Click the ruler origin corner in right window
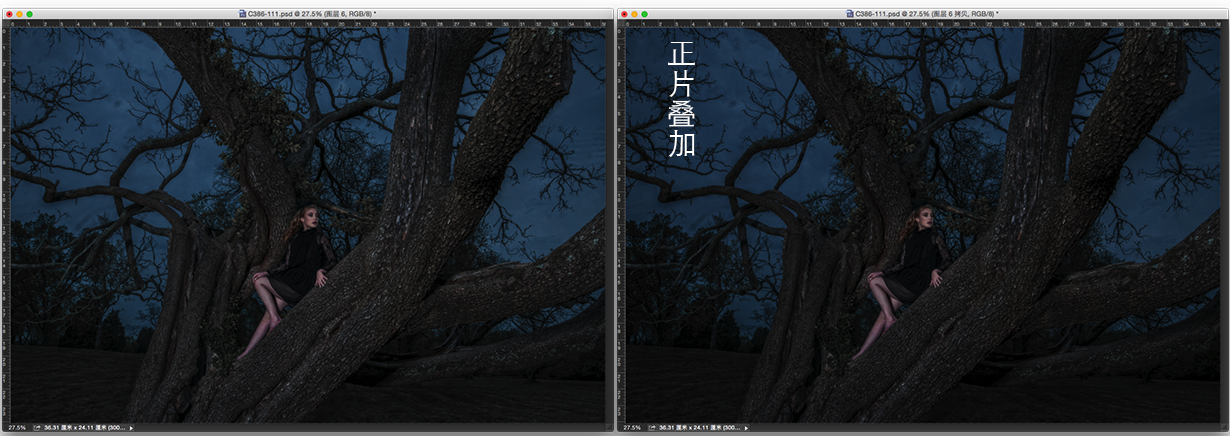 pos(621,23)
